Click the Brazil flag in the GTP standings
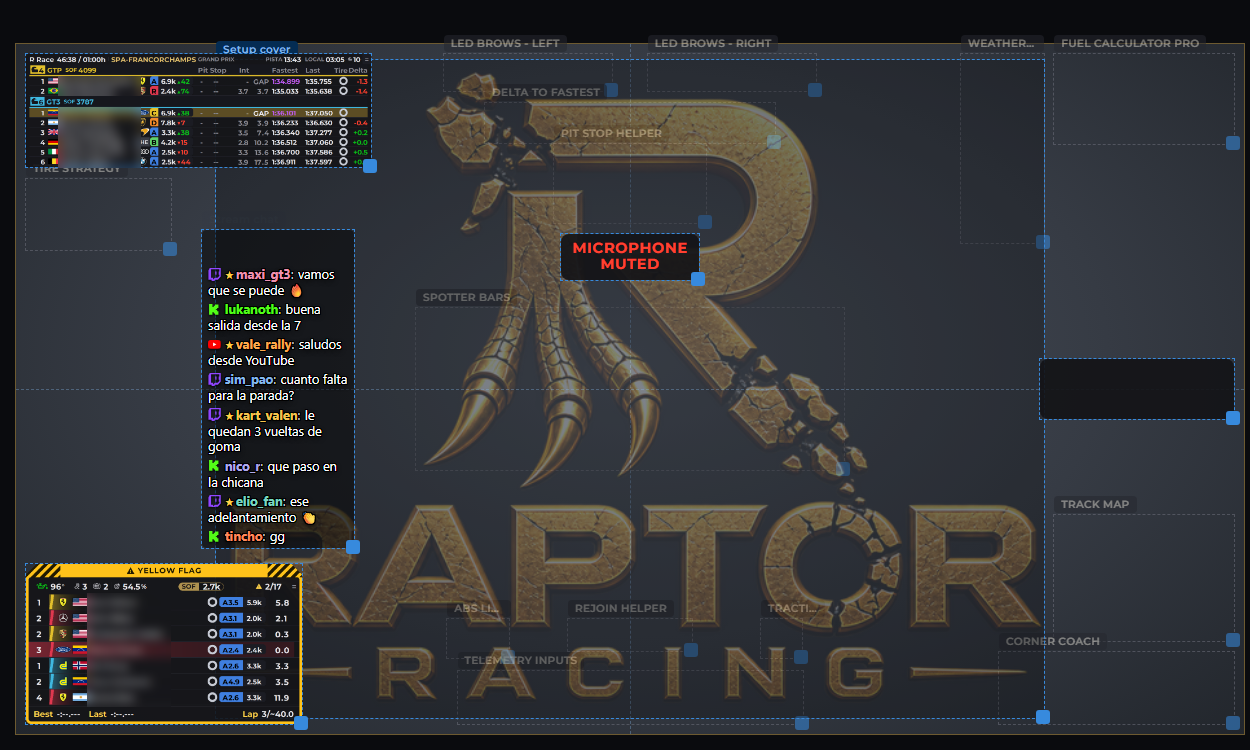Screen dimensions: 1250x750 tap(53, 91)
